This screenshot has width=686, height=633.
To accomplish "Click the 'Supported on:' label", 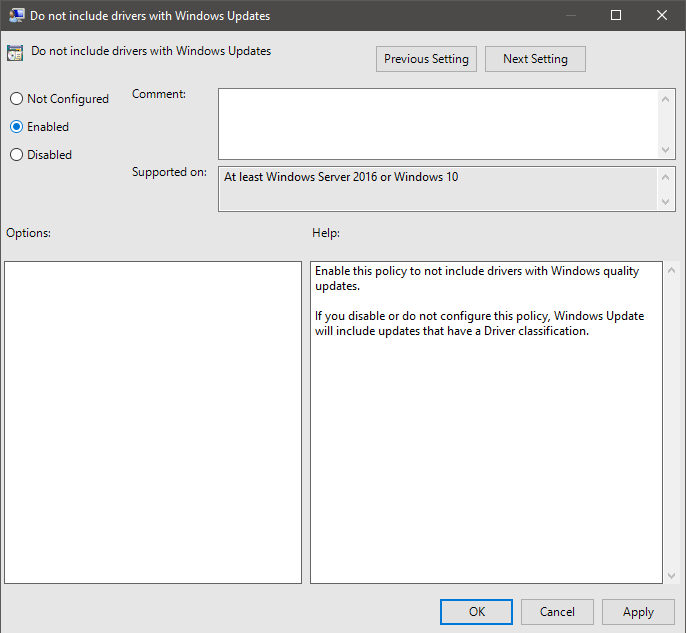I will click(169, 172).
